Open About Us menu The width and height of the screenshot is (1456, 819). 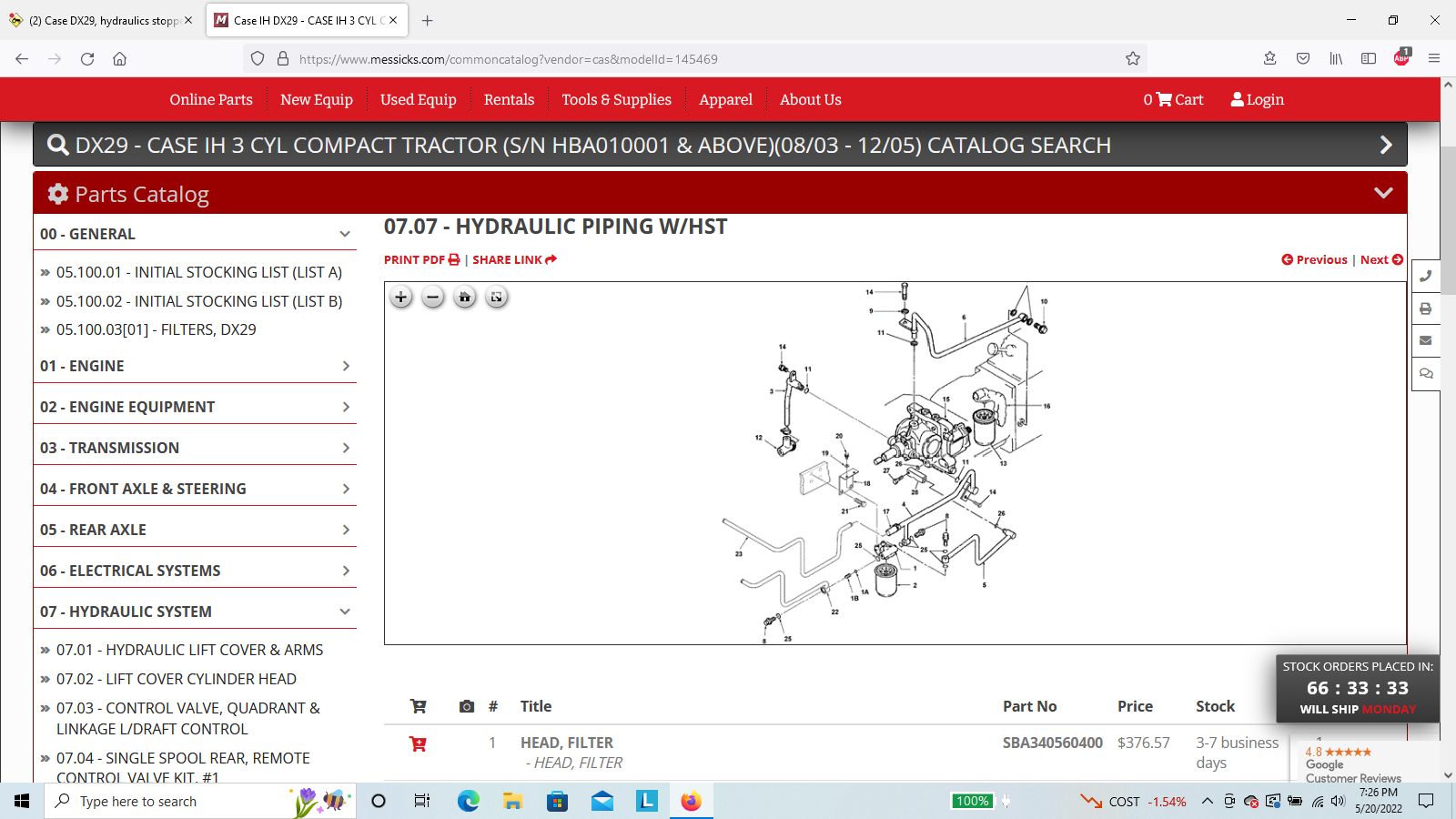click(811, 99)
